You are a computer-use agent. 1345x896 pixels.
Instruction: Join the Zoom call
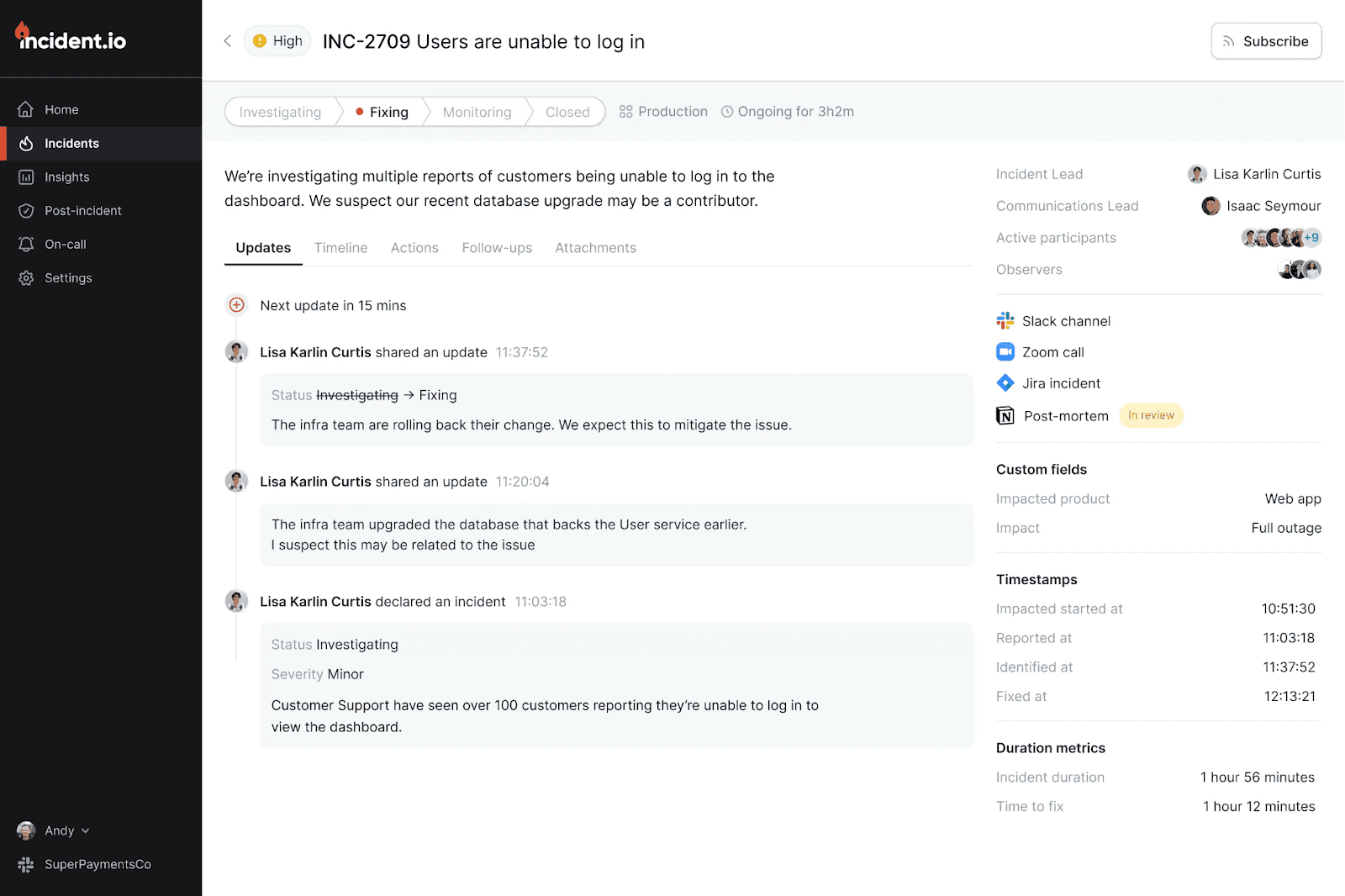pyautogui.click(x=1052, y=352)
